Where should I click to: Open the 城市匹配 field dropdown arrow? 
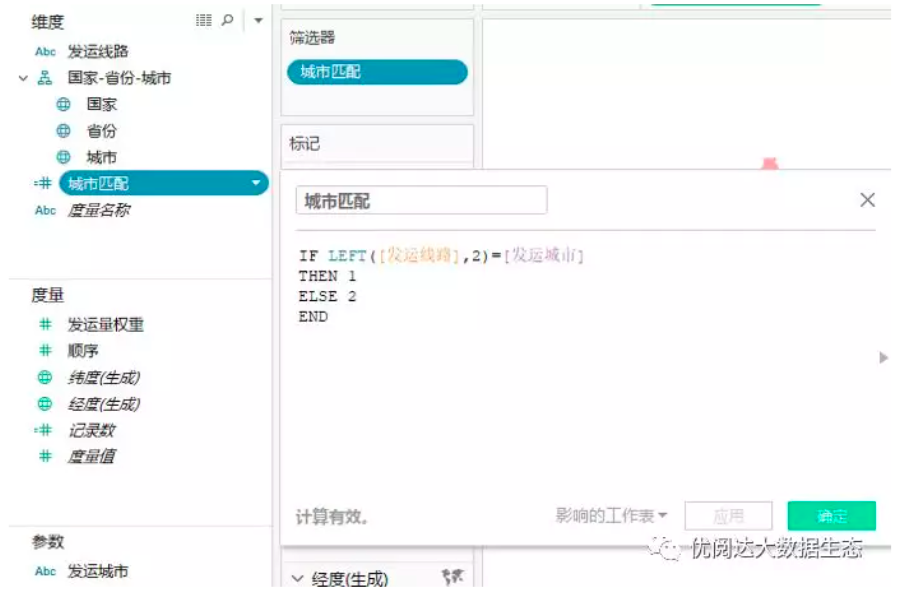[256, 184]
